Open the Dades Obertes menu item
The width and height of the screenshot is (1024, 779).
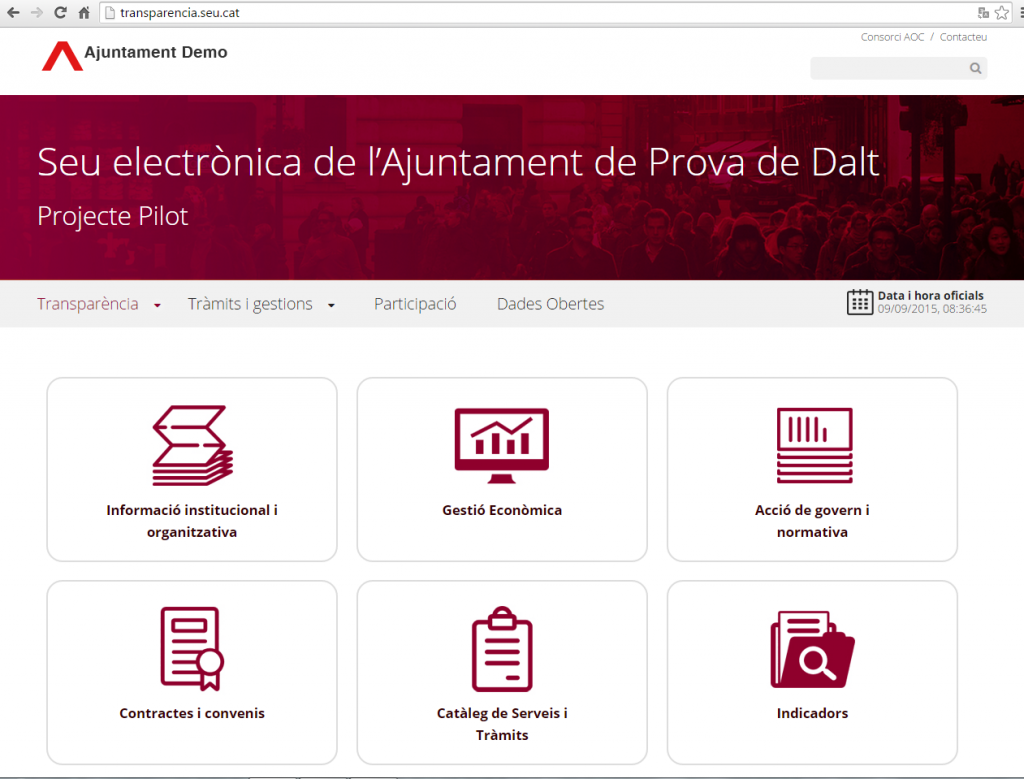click(550, 303)
